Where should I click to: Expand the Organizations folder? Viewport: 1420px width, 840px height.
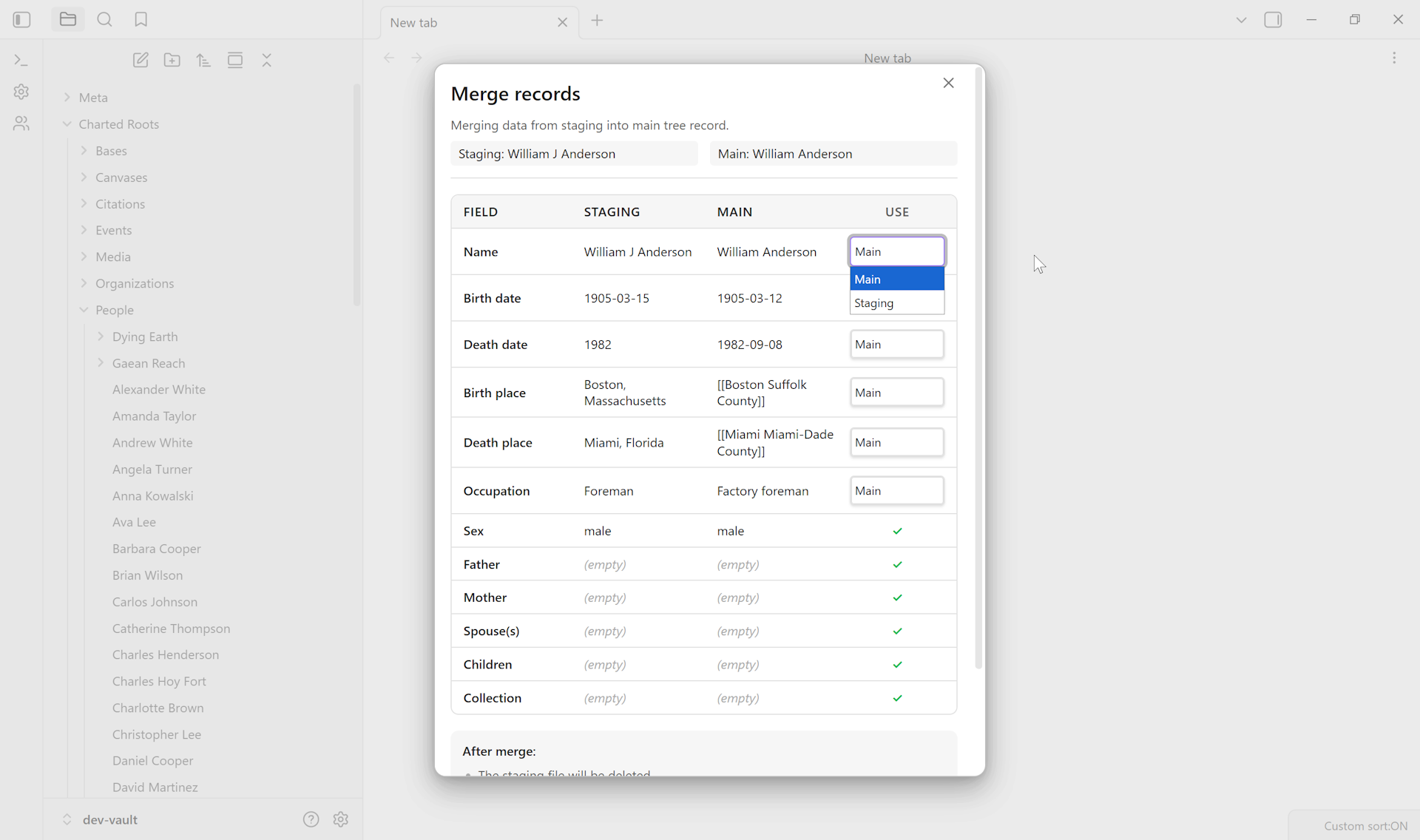[x=84, y=284]
